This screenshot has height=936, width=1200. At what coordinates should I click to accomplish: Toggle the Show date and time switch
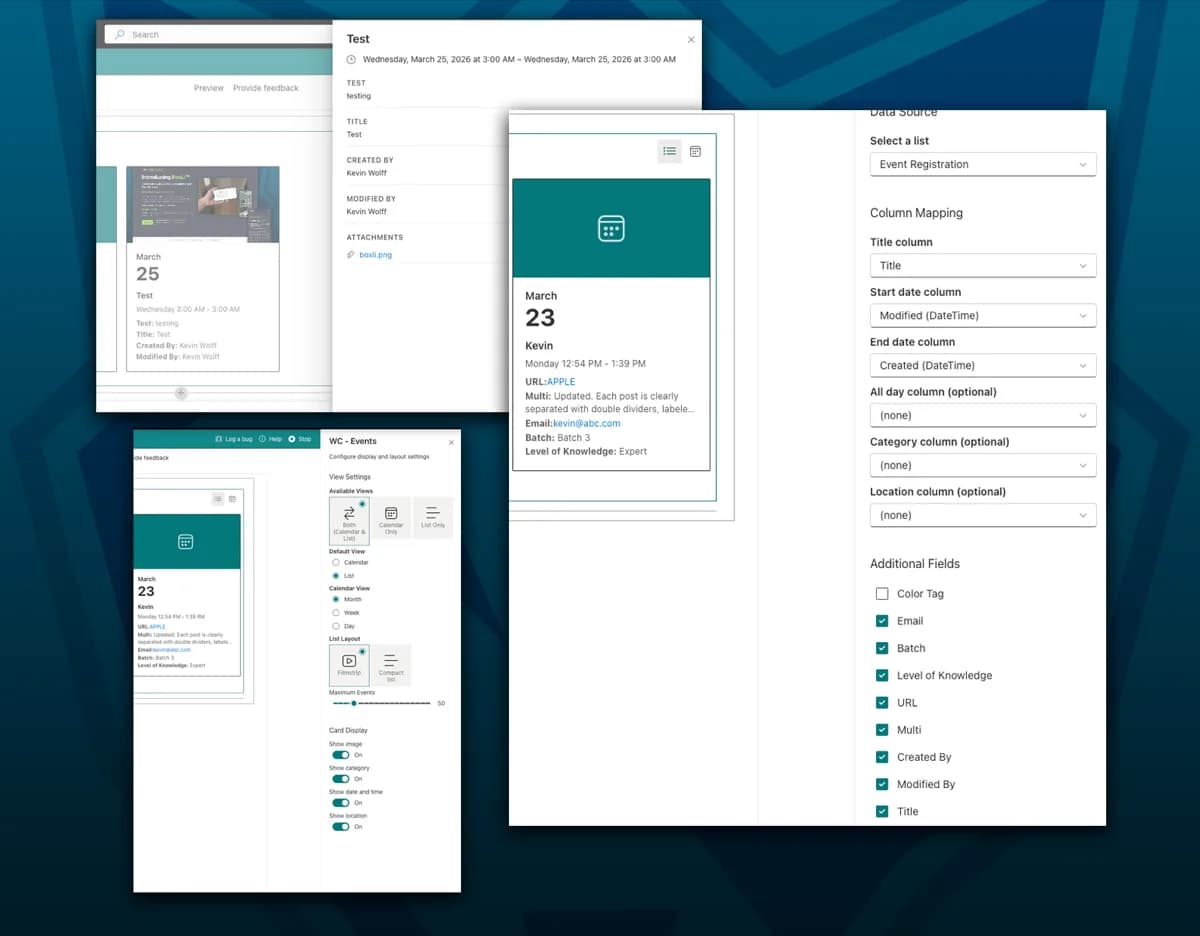(x=341, y=803)
